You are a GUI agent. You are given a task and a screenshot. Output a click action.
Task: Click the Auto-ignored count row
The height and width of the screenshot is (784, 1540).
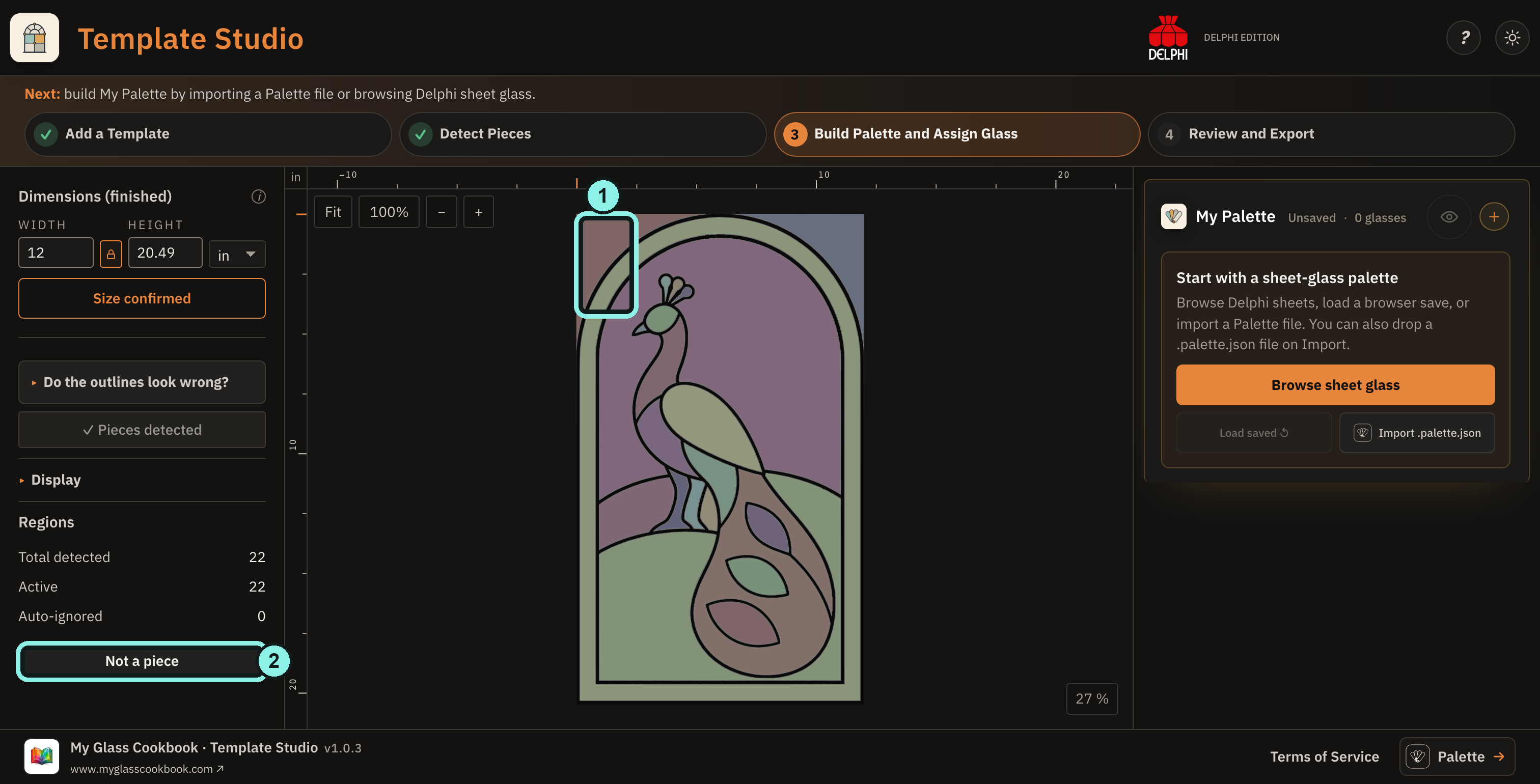pyautogui.click(x=142, y=616)
